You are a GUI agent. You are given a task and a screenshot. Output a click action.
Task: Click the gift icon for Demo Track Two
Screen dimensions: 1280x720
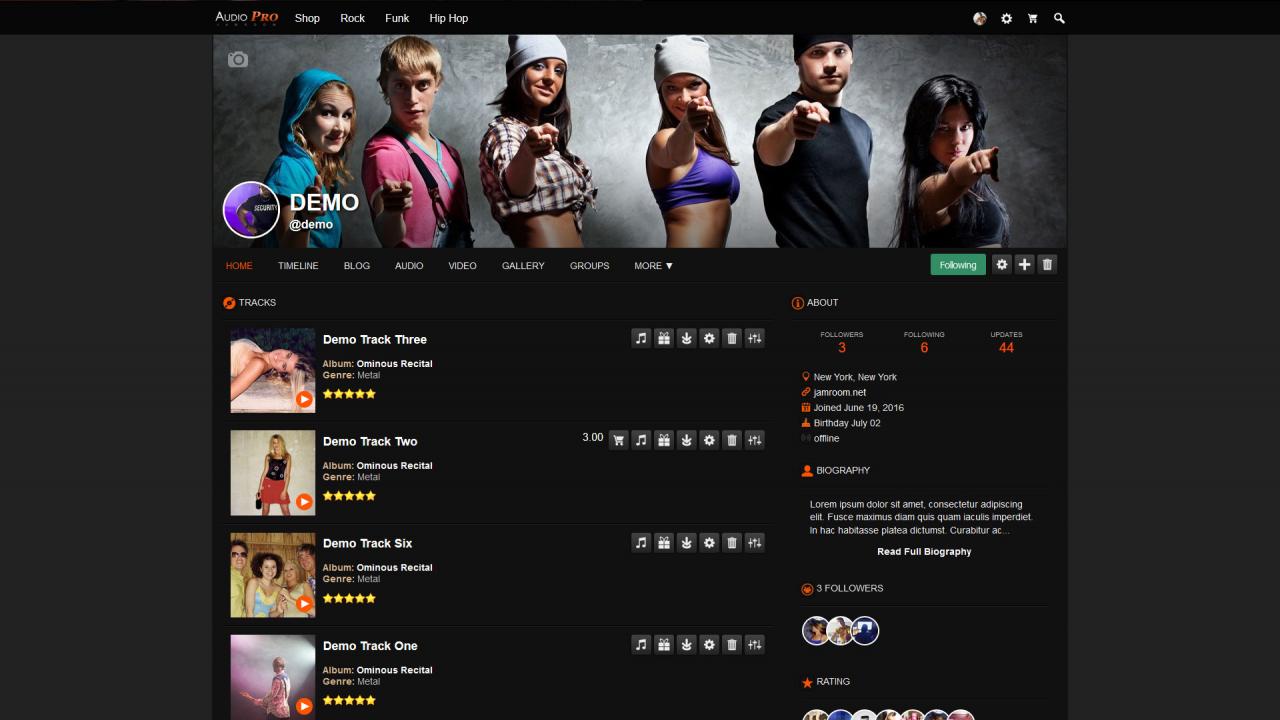(664, 440)
